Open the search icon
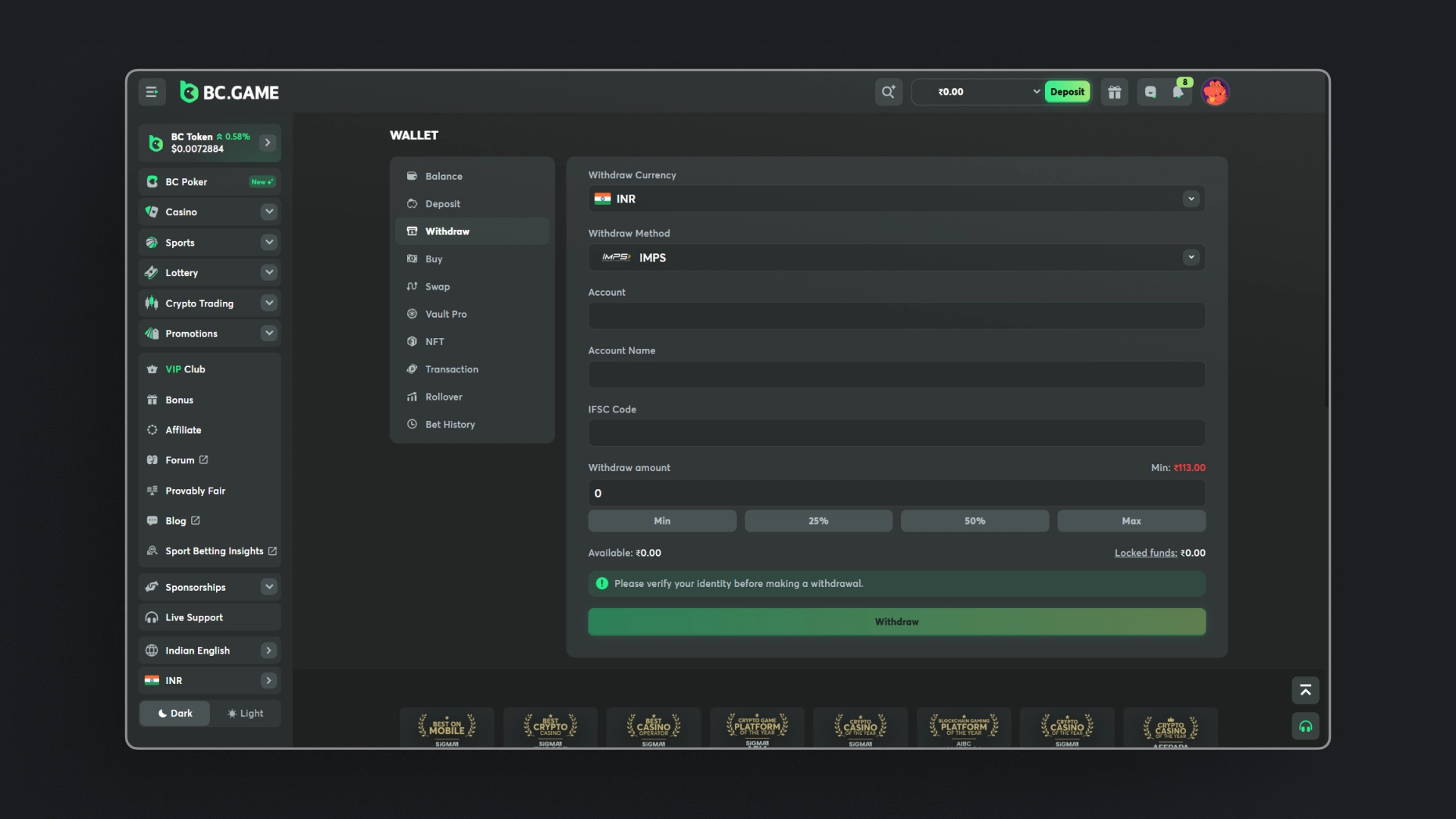Screen dimensions: 1456x819 [888, 92]
